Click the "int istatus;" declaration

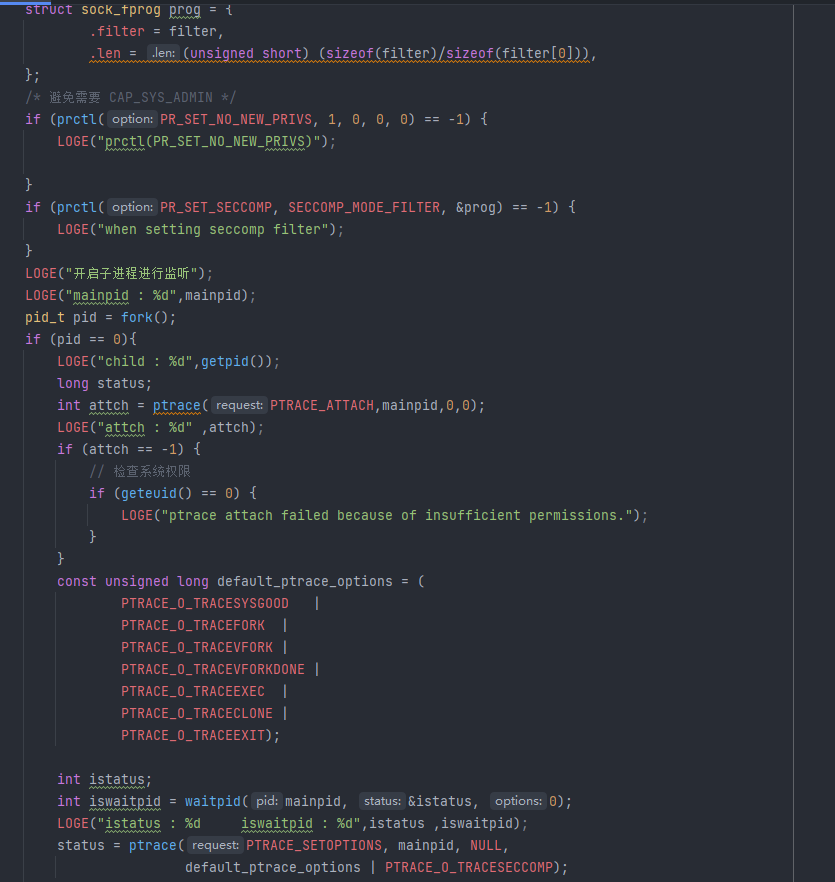105,780
